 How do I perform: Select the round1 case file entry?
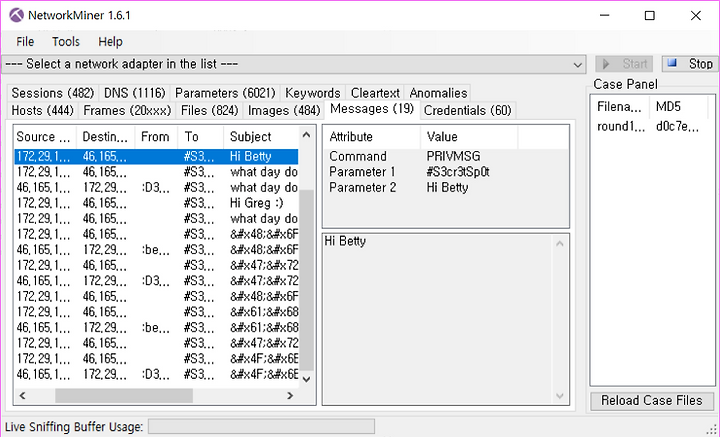(620, 127)
